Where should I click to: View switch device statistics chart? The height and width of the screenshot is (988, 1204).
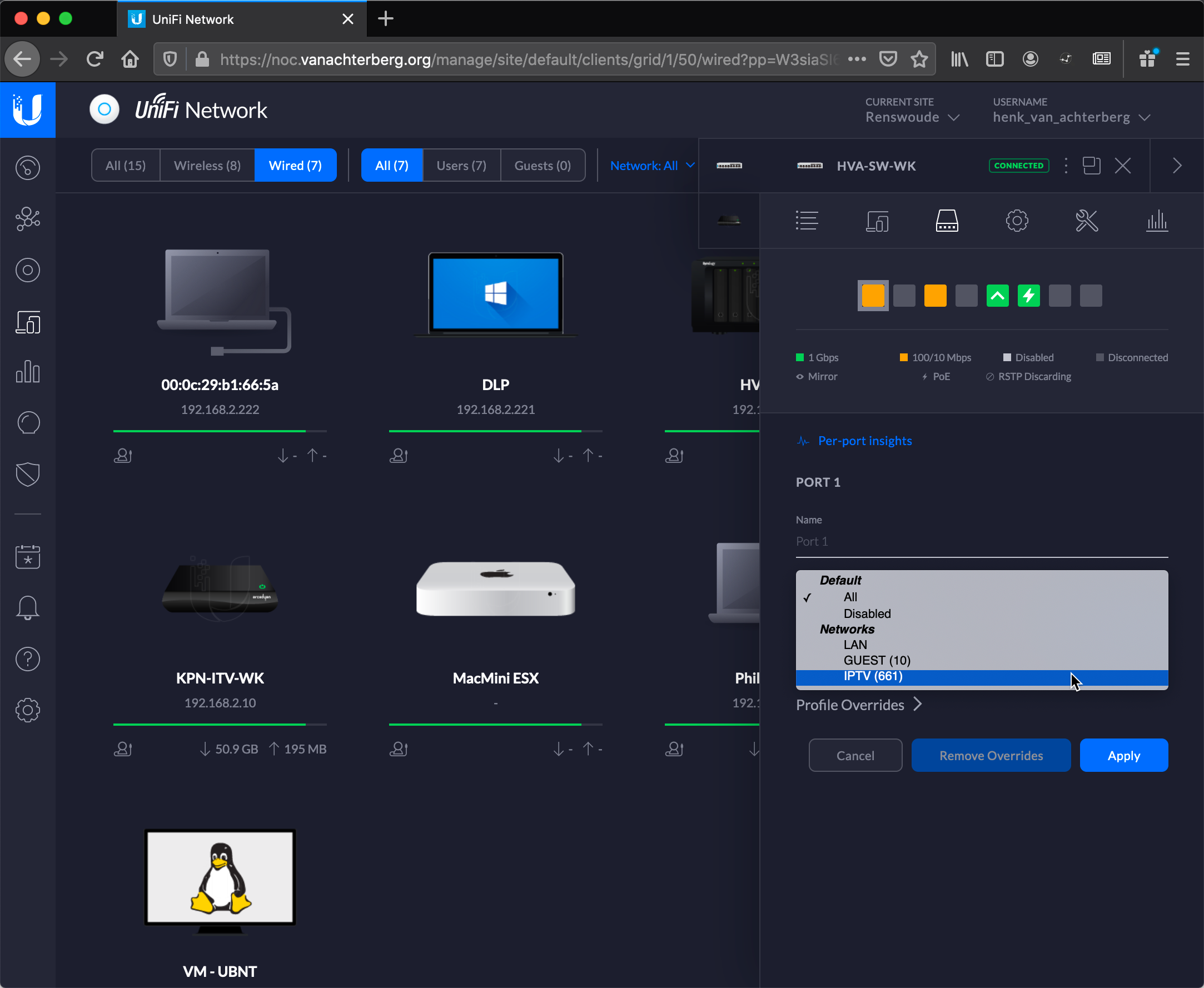pos(1157,221)
